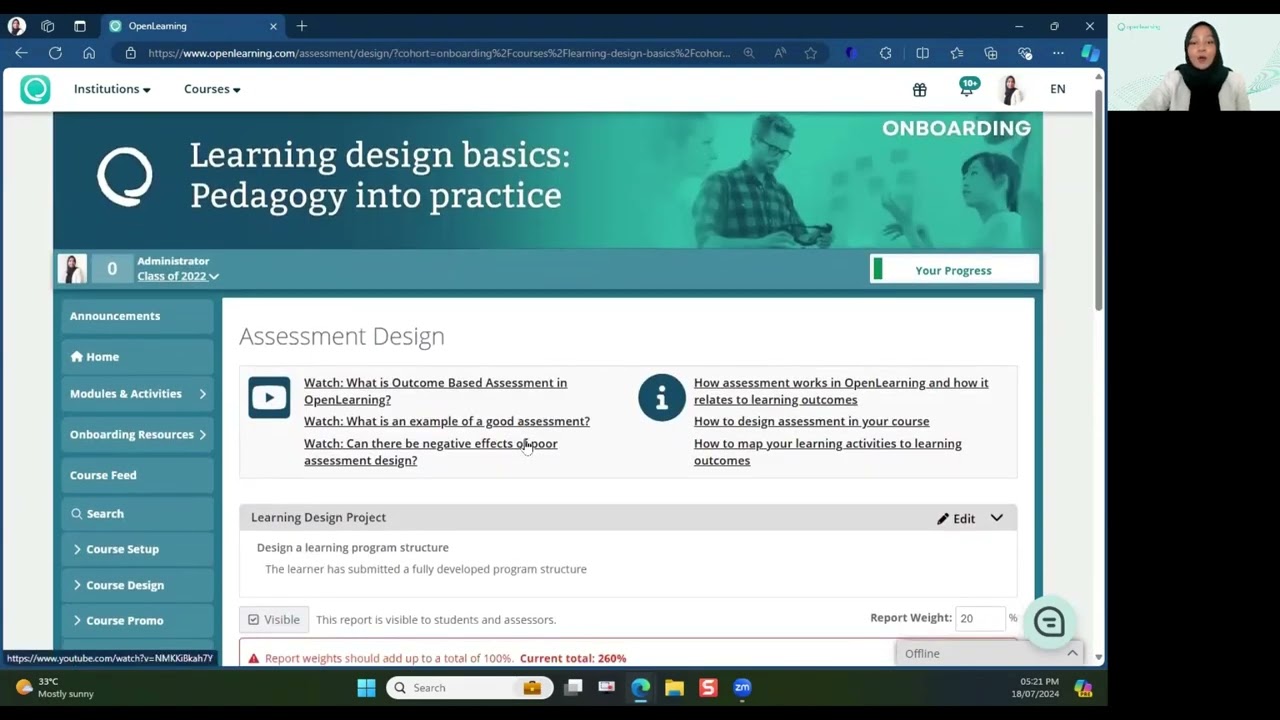Click the OpenLearning logo in the header
The width and height of the screenshot is (1280, 720).
tap(35, 89)
